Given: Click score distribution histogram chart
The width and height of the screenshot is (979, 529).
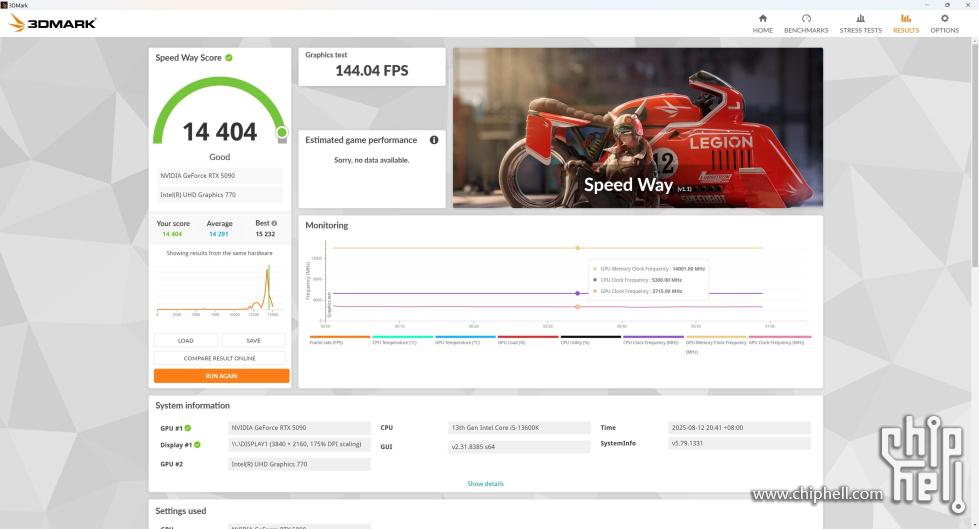Looking at the screenshot, I should coord(219,289).
